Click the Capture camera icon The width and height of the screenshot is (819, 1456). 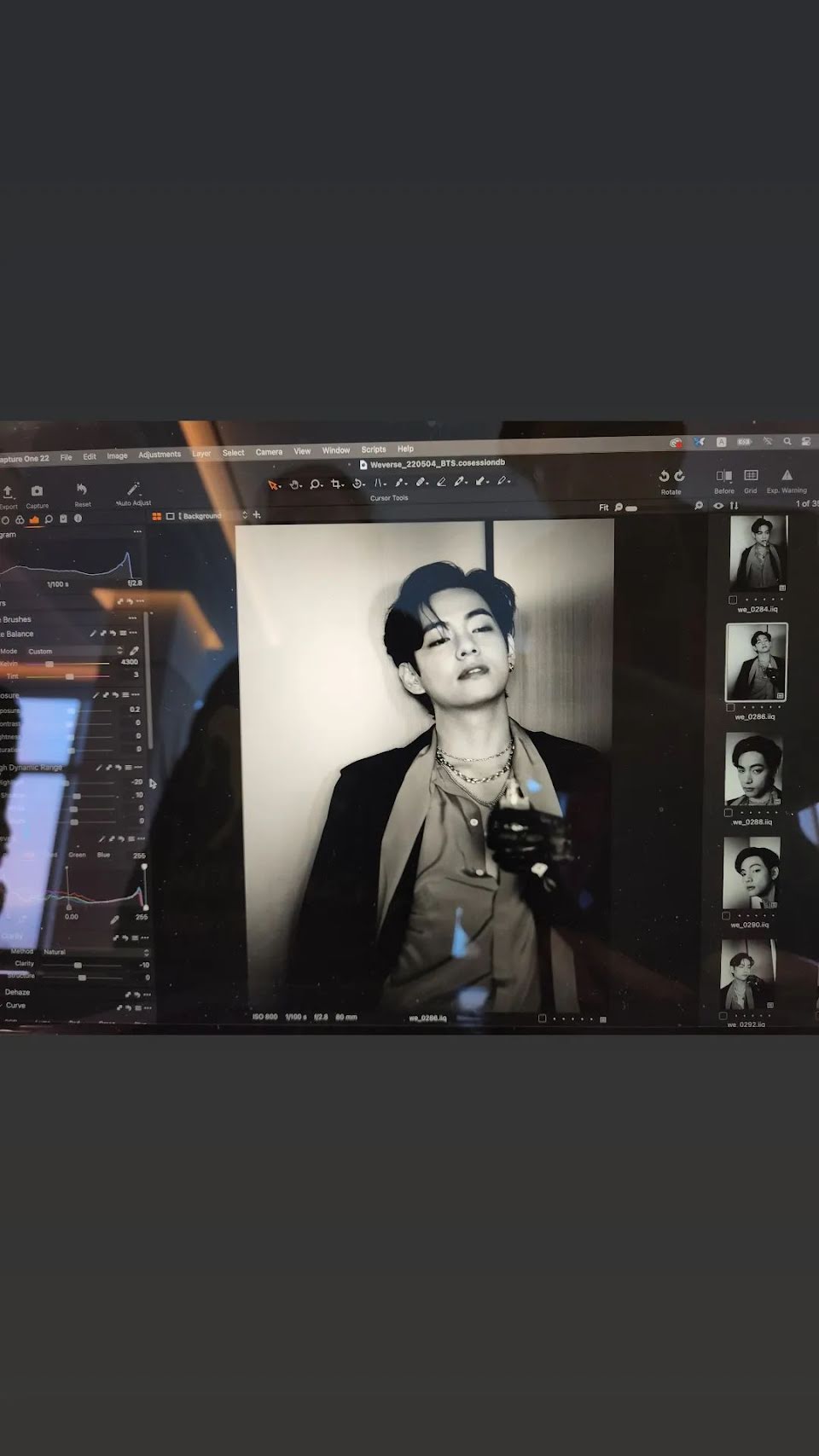[x=37, y=491]
